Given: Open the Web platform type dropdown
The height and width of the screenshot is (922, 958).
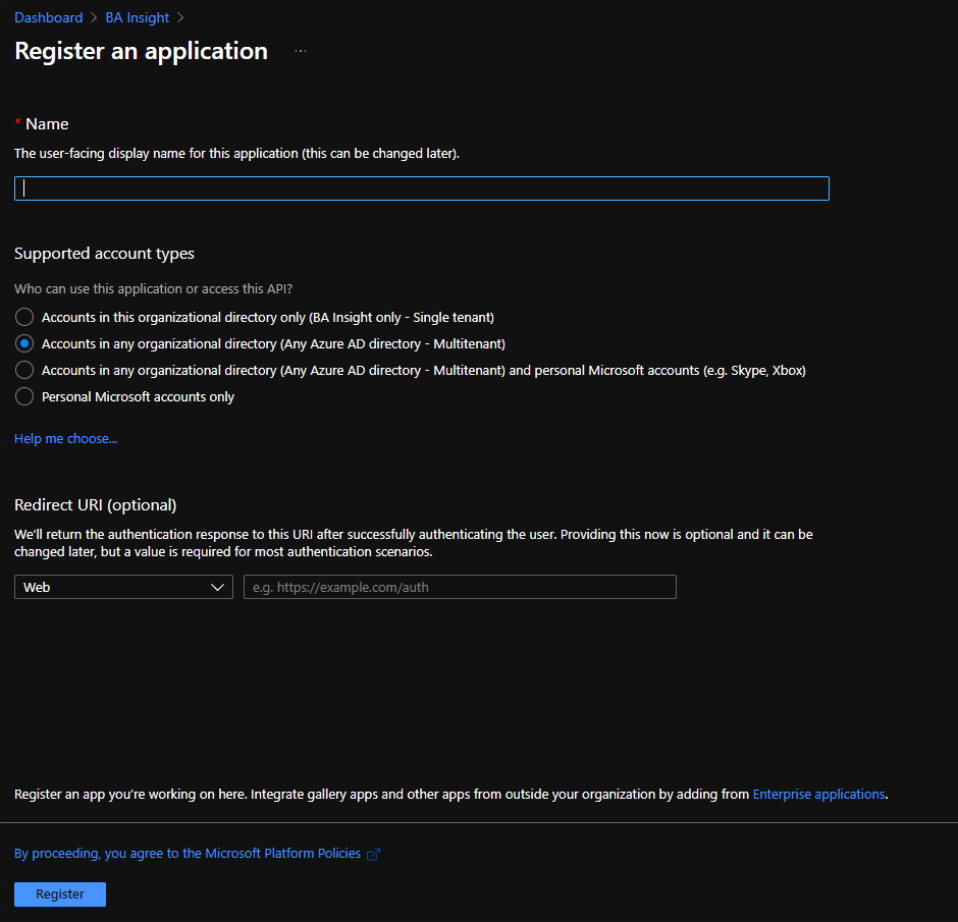Looking at the screenshot, I should (123, 587).
